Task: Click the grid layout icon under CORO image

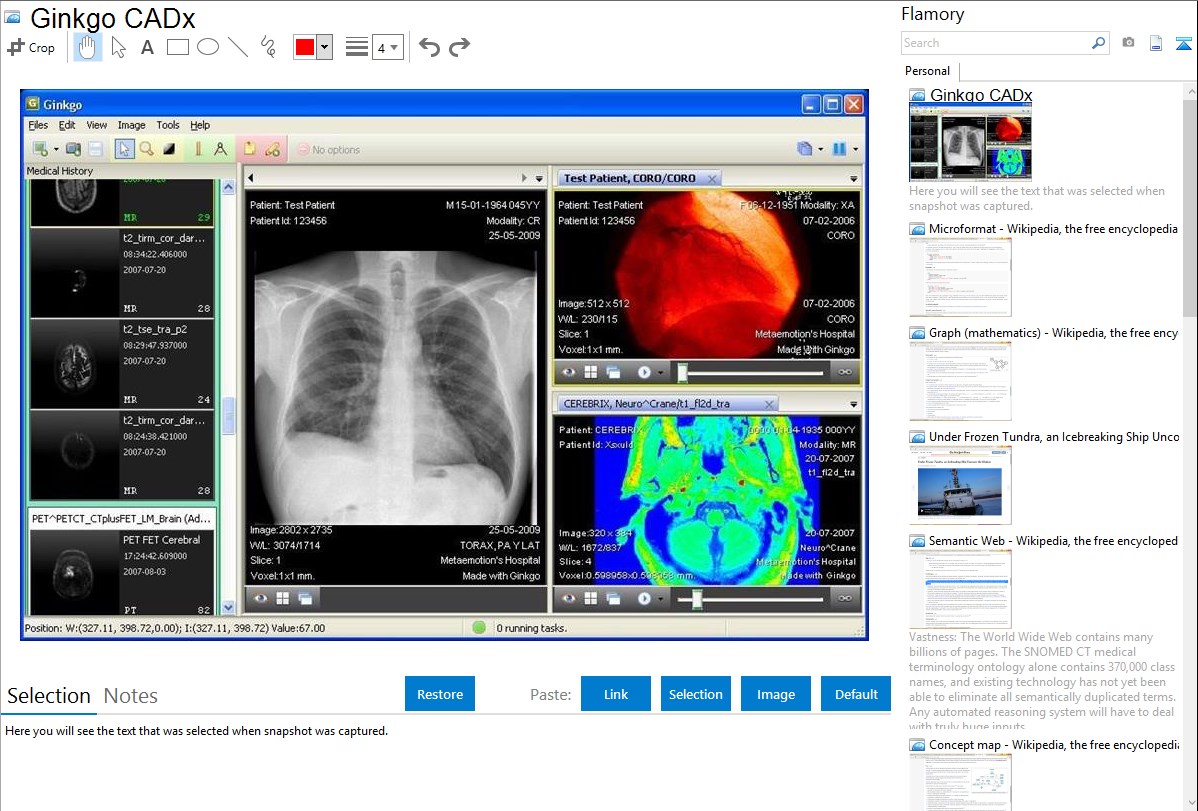Action: [591, 372]
